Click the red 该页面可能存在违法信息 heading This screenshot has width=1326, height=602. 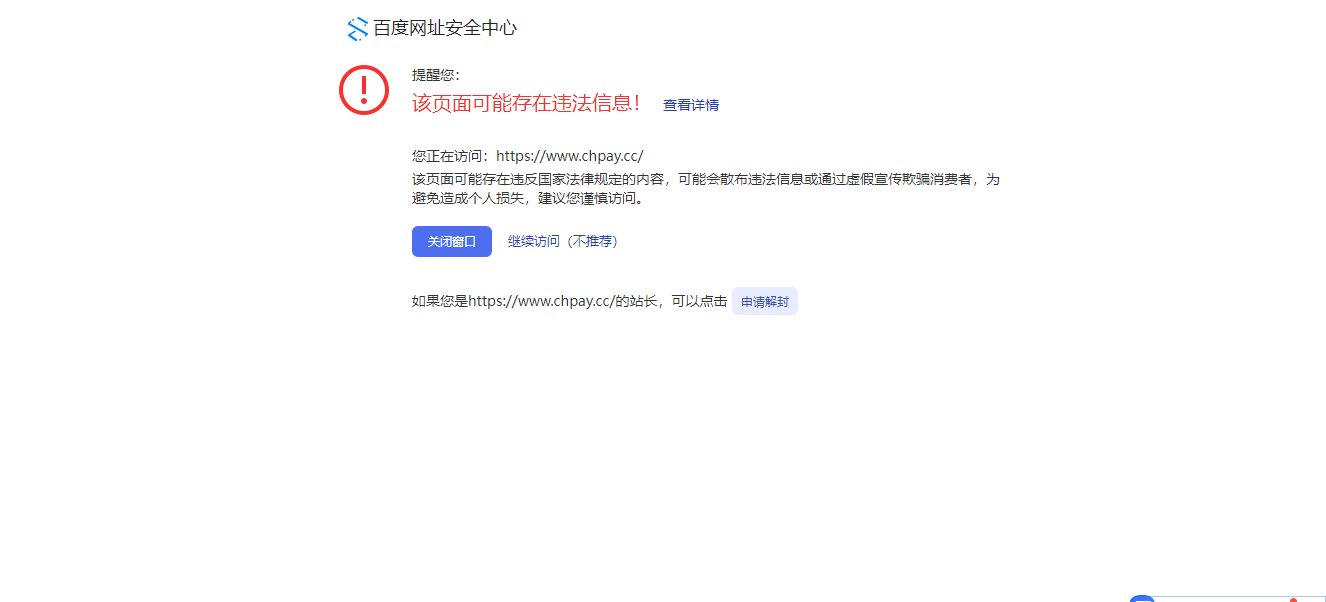coord(526,103)
